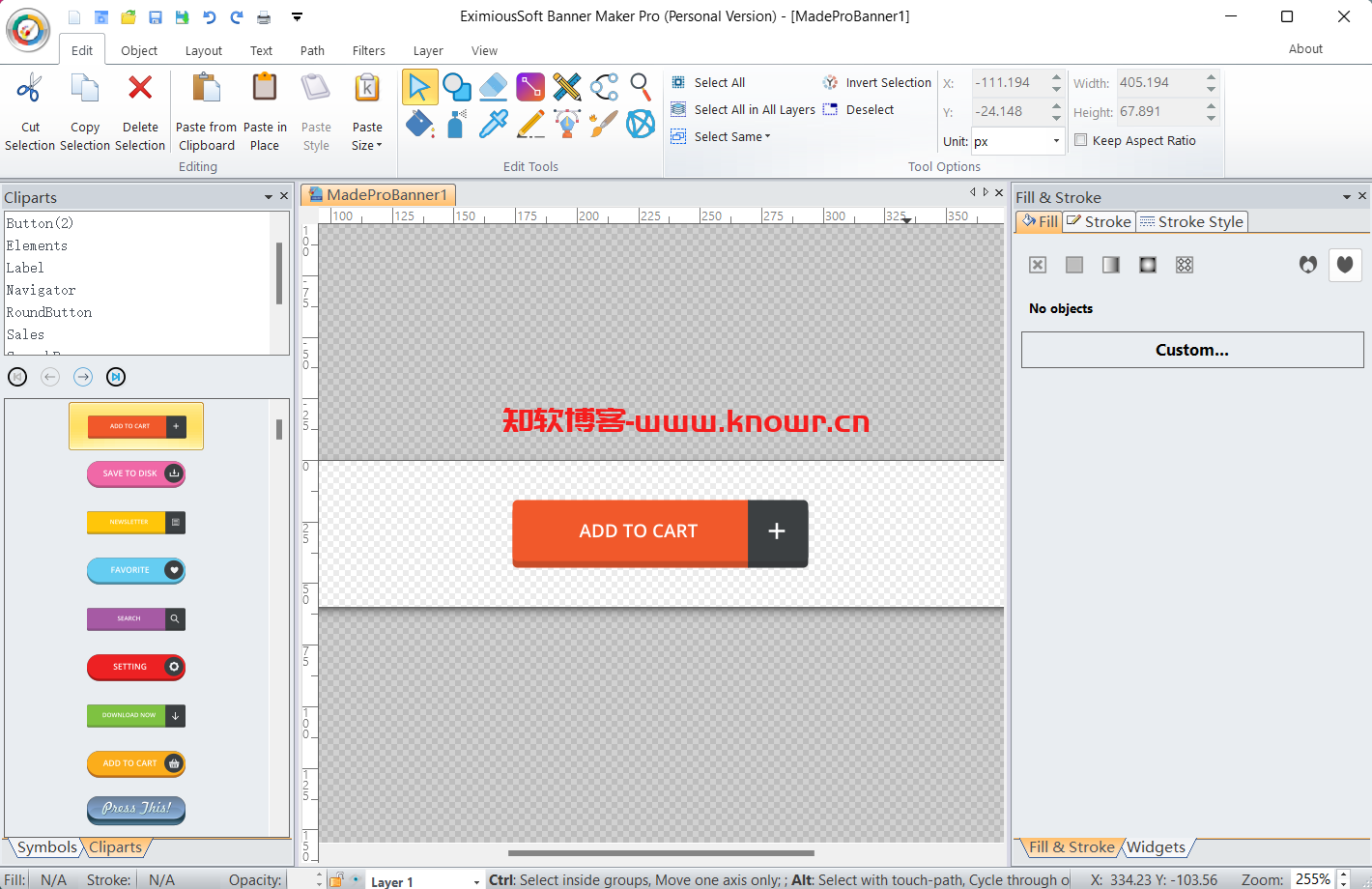
Task: Select the RoundButton clipart category
Action: point(49,312)
